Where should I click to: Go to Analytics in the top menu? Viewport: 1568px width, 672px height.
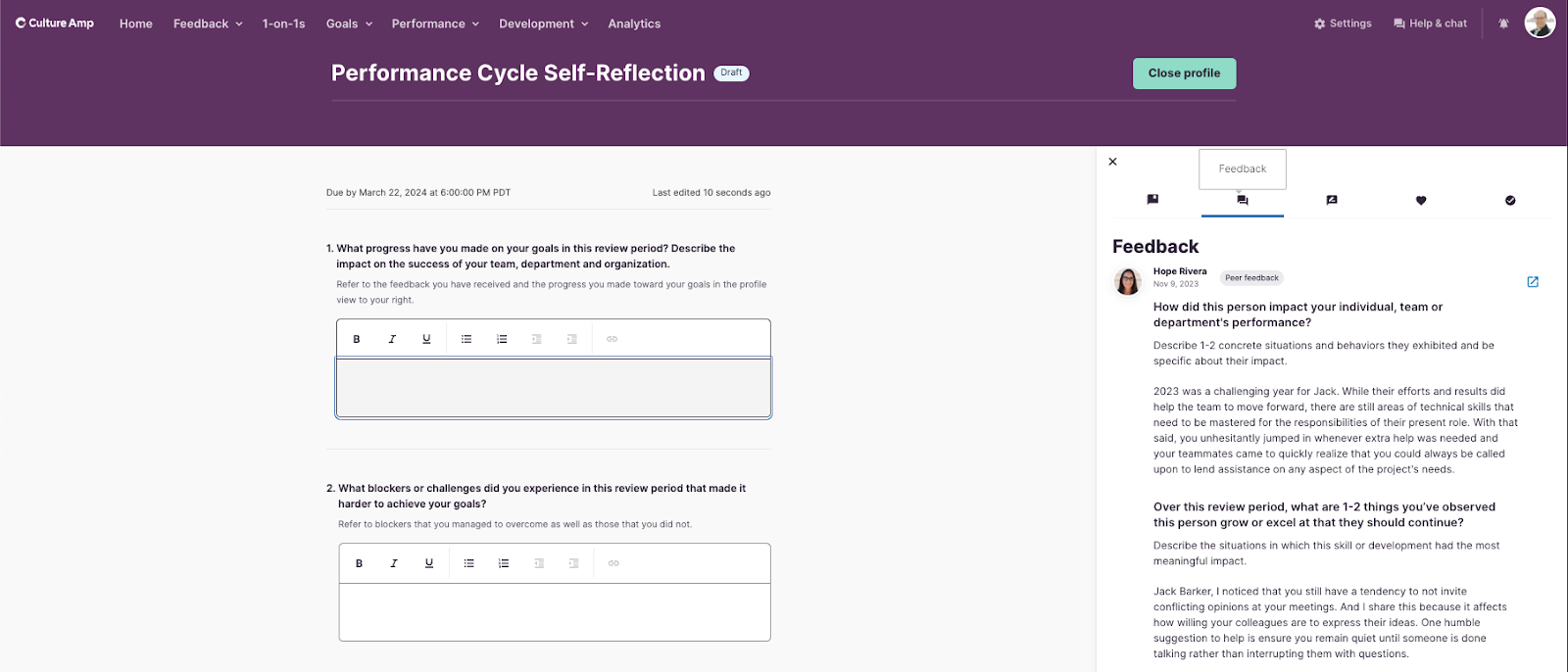tap(634, 24)
